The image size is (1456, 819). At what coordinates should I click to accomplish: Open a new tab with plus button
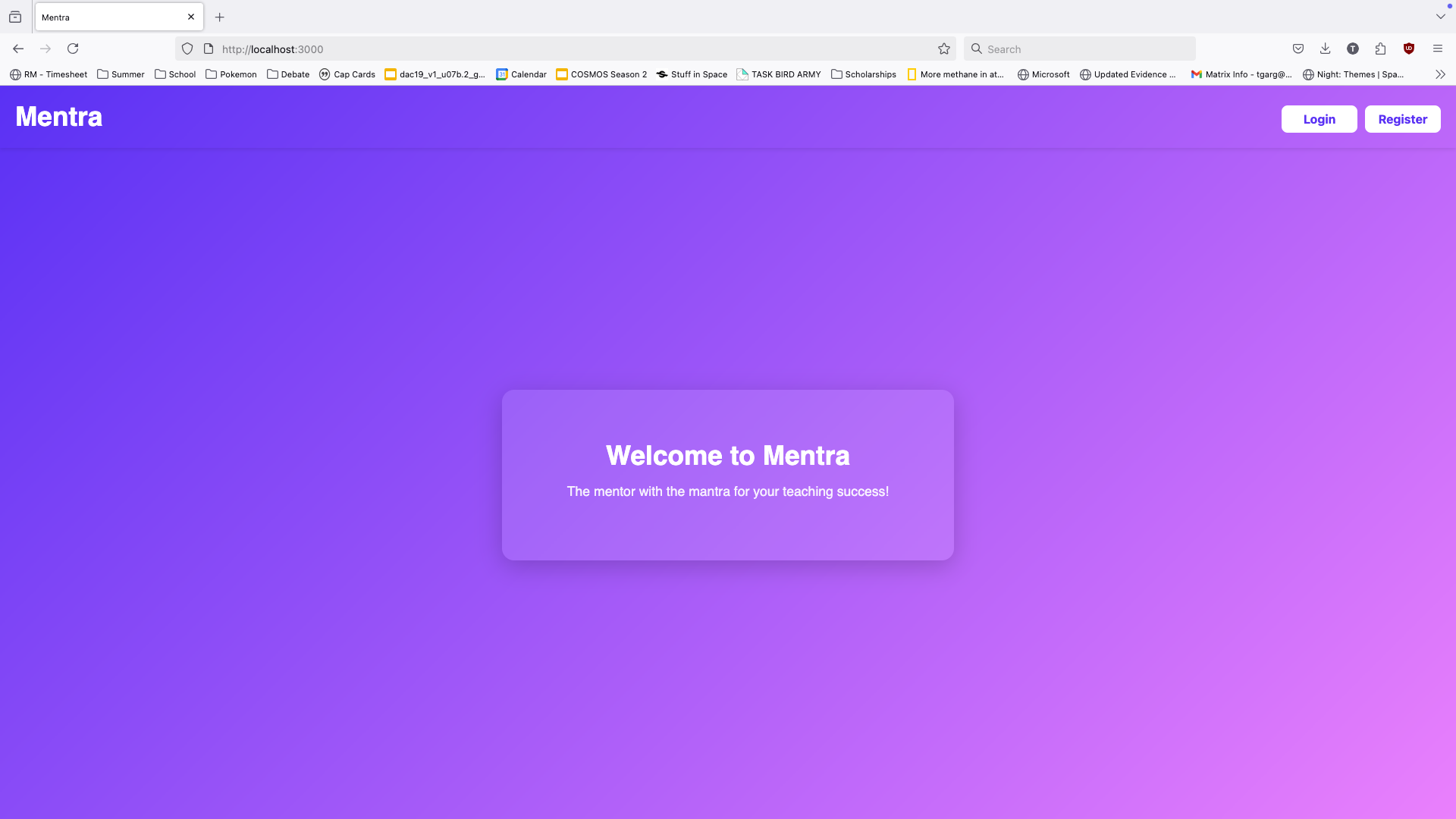pyautogui.click(x=220, y=17)
